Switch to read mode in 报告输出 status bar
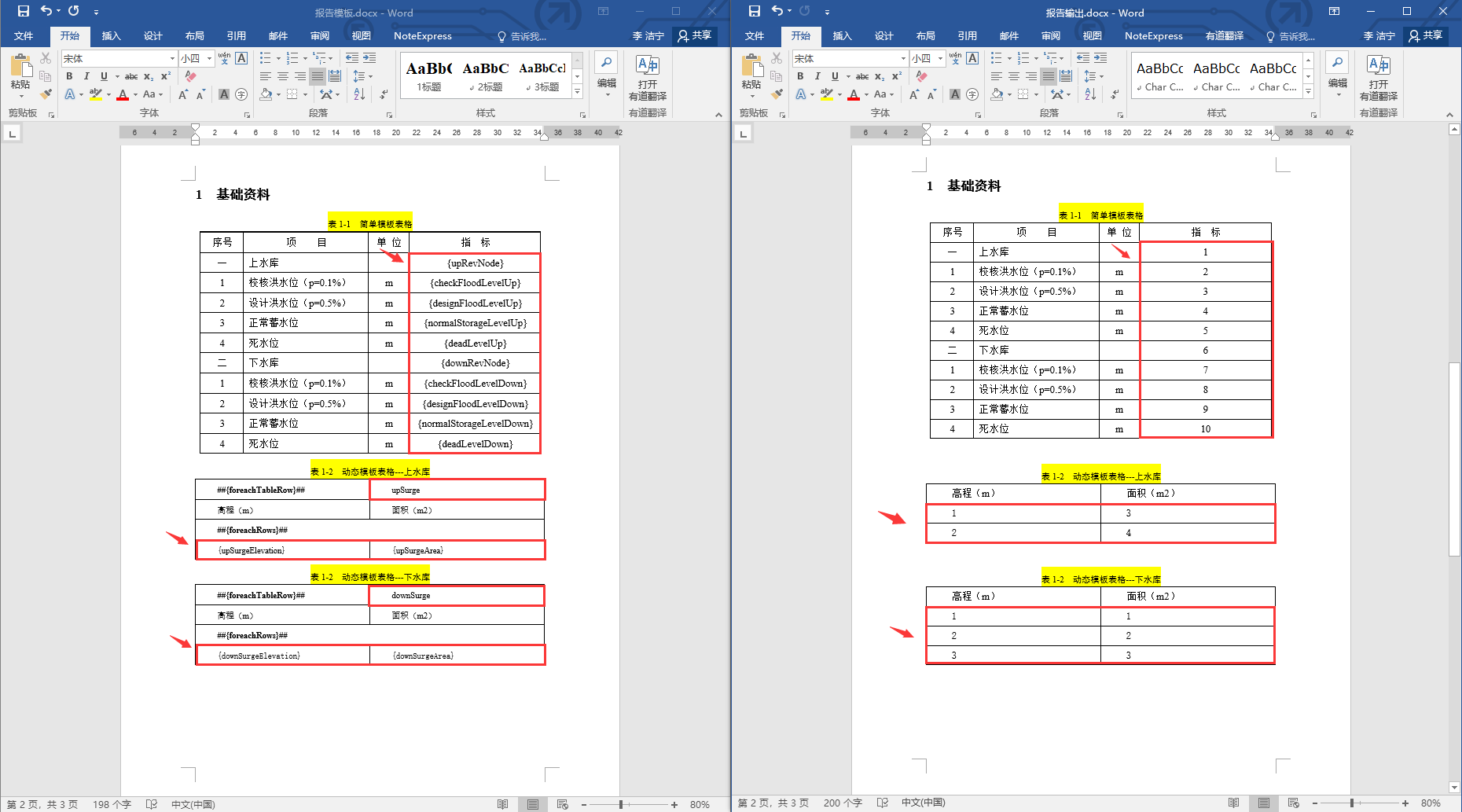 point(1234,803)
